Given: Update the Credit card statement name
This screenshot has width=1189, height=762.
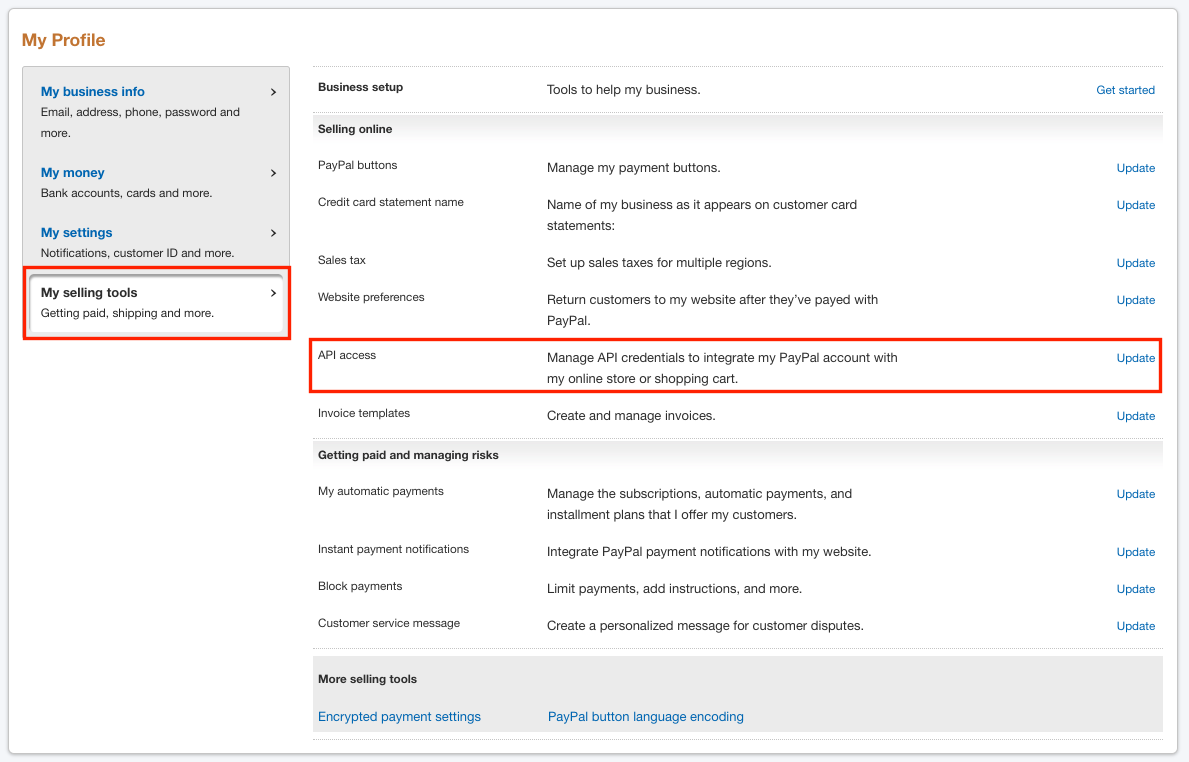Looking at the screenshot, I should (x=1135, y=205).
